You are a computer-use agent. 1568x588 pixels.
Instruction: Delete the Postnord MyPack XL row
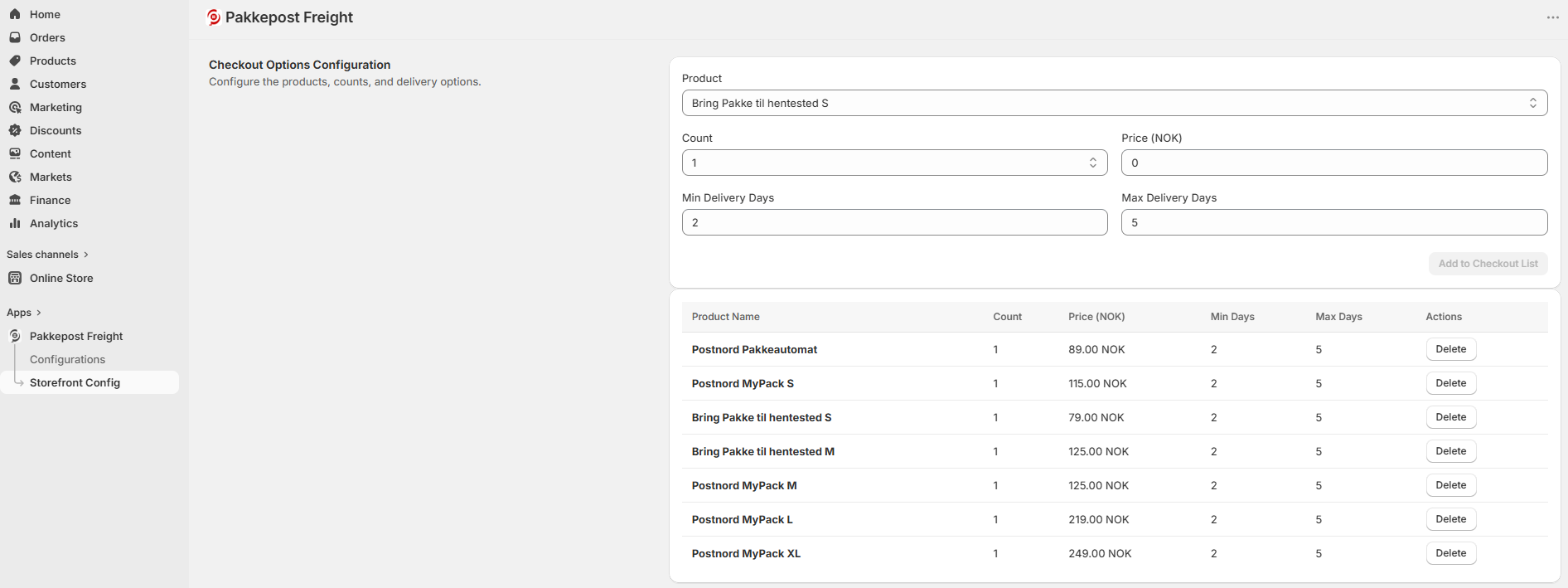[1450, 553]
